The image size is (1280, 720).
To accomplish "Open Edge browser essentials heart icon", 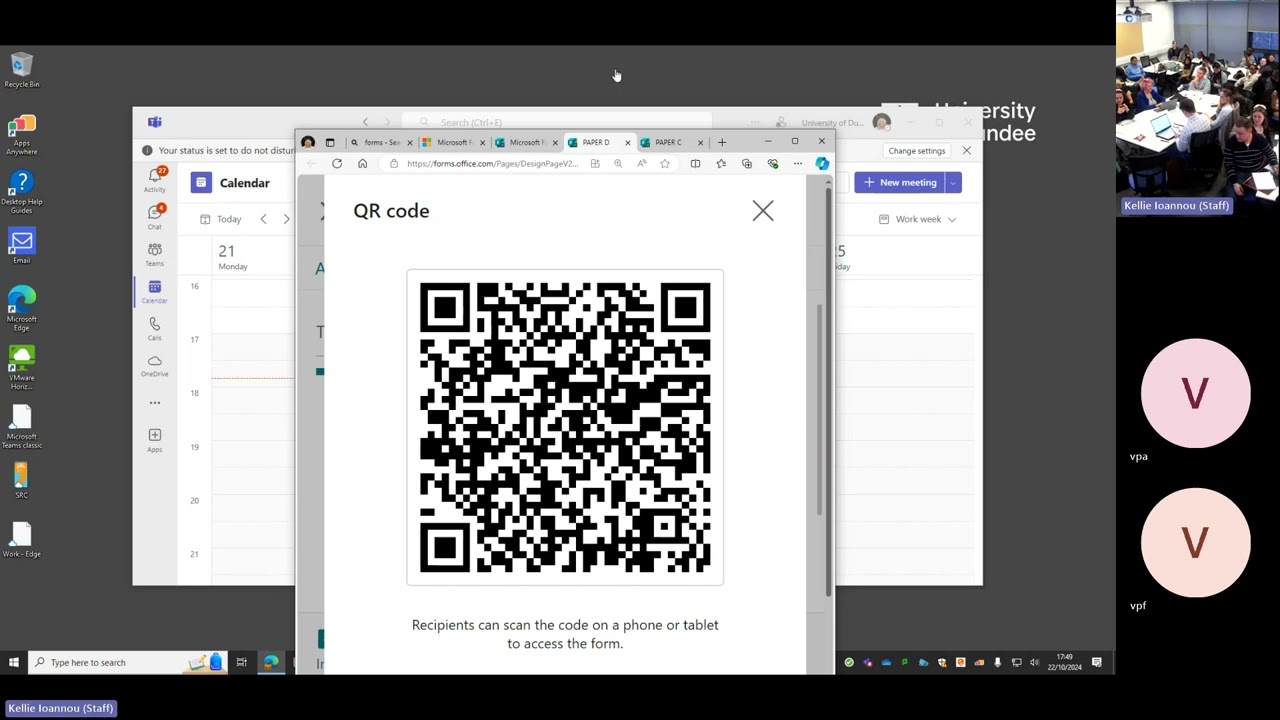I will pyautogui.click(x=772, y=164).
